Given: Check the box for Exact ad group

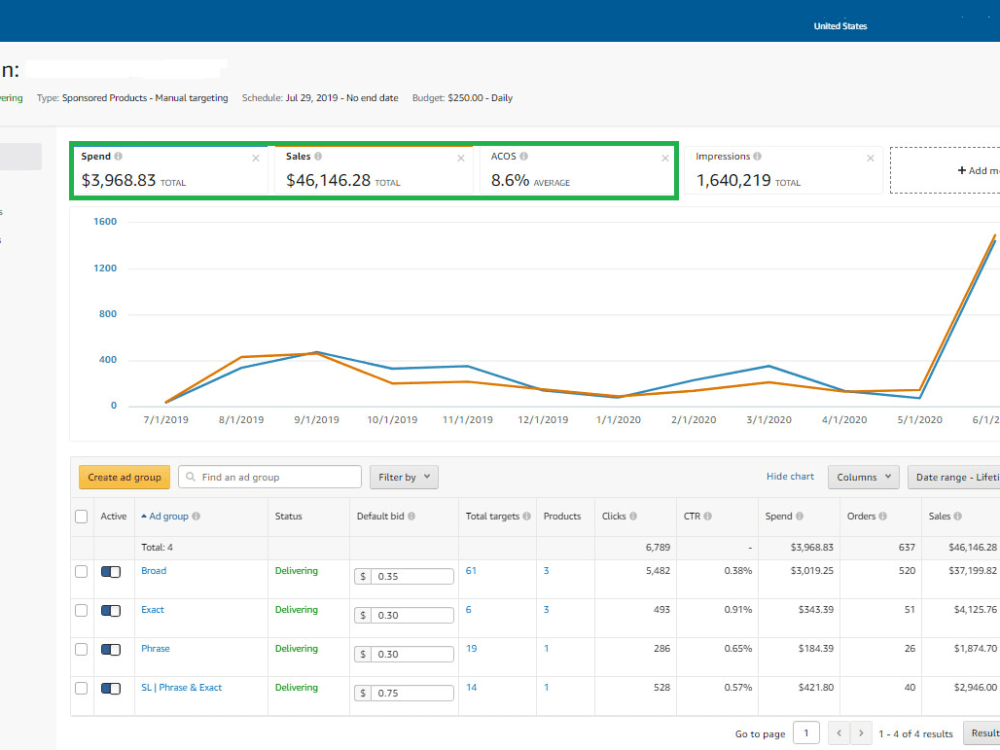Looking at the screenshot, I should pos(81,610).
